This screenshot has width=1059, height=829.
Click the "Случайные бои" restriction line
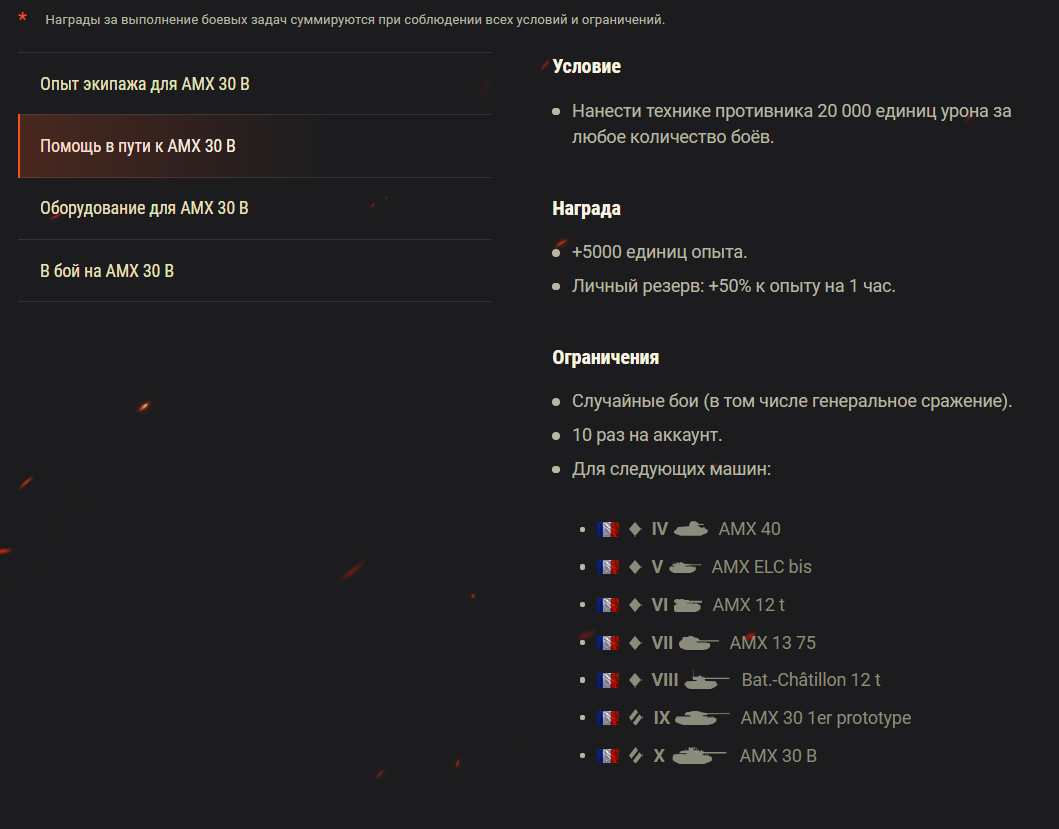coord(792,401)
